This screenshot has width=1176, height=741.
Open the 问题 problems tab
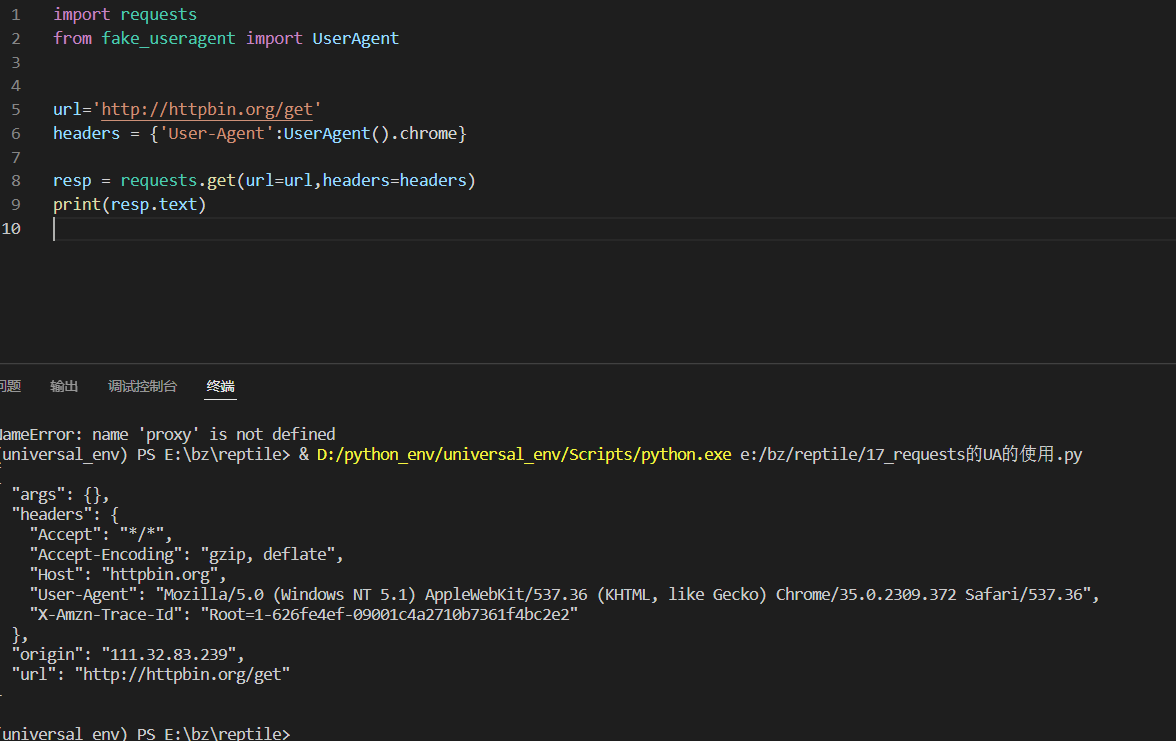pyautogui.click(x=10, y=386)
